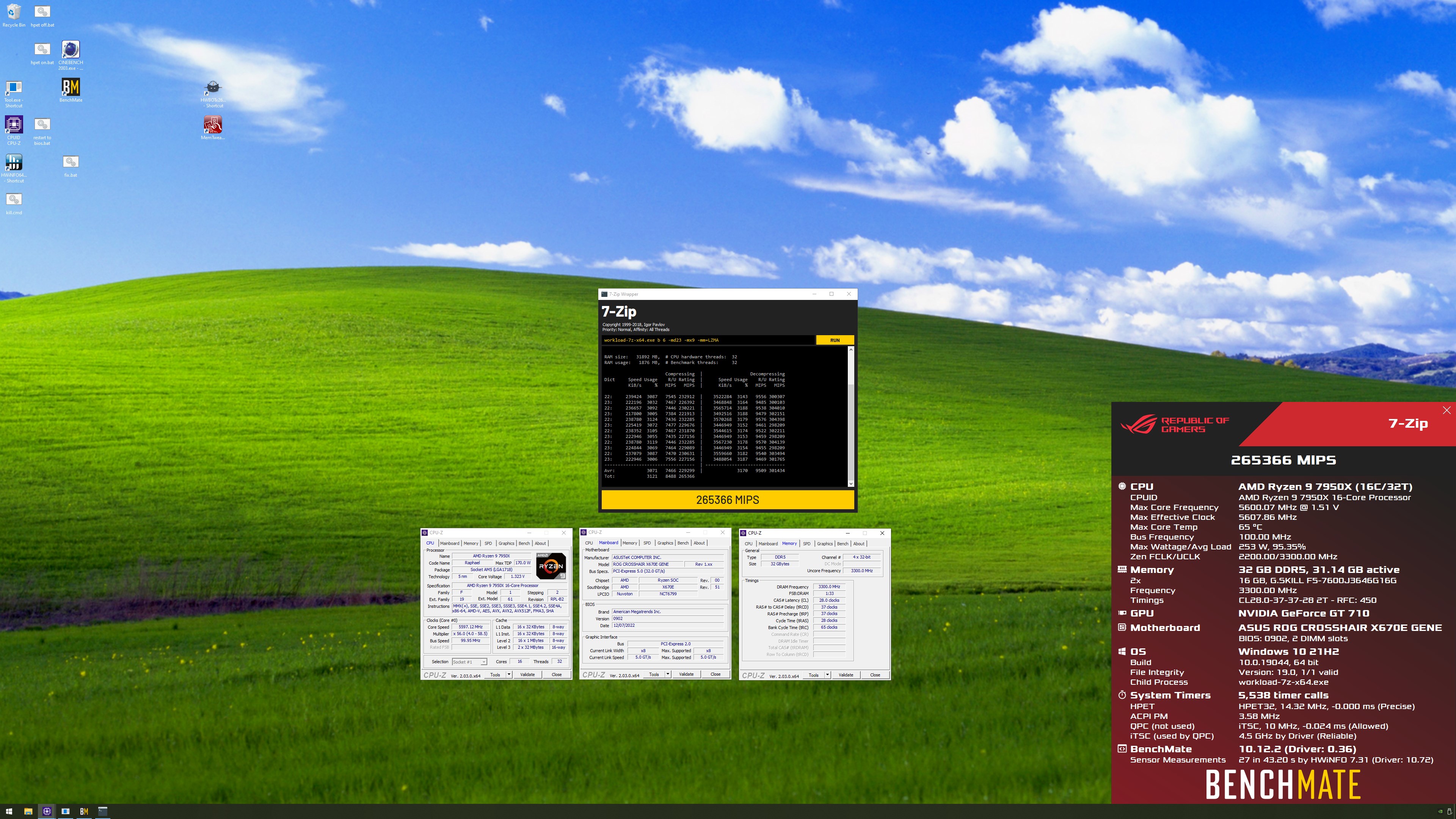Open File Explorer from taskbar
The image size is (1456, 819).
pos(28,812)
